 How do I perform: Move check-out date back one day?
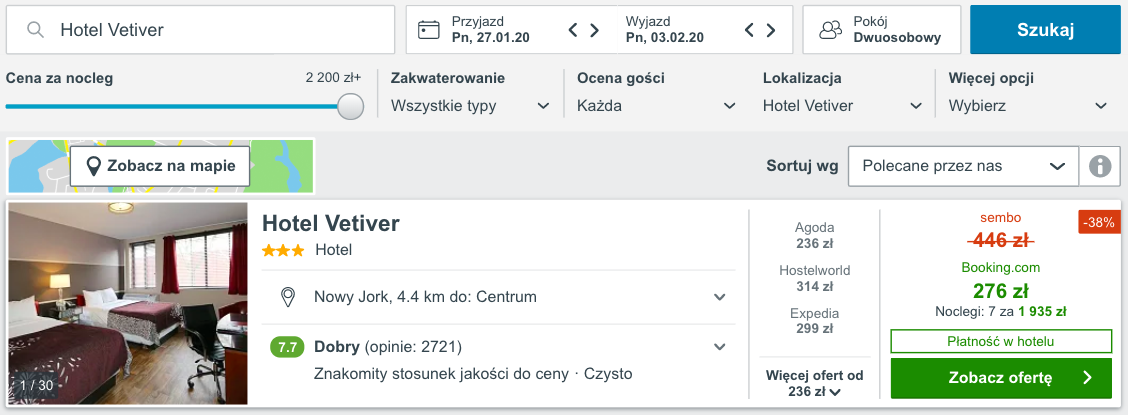[749, 30]
